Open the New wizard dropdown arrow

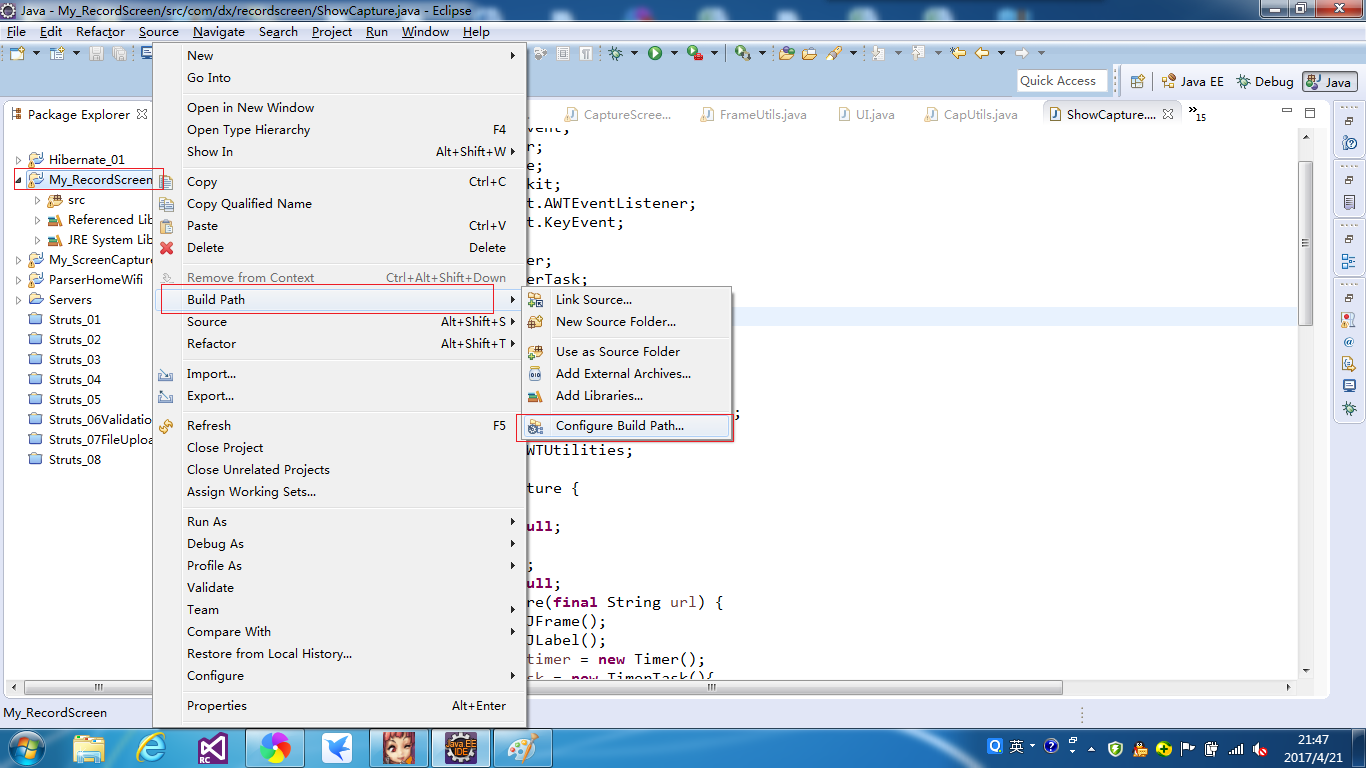35,53
